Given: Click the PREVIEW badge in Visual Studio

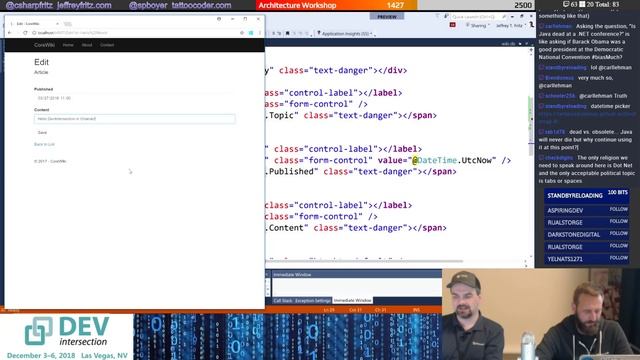Looking at the screenshot, I should [x=387, y=17].
